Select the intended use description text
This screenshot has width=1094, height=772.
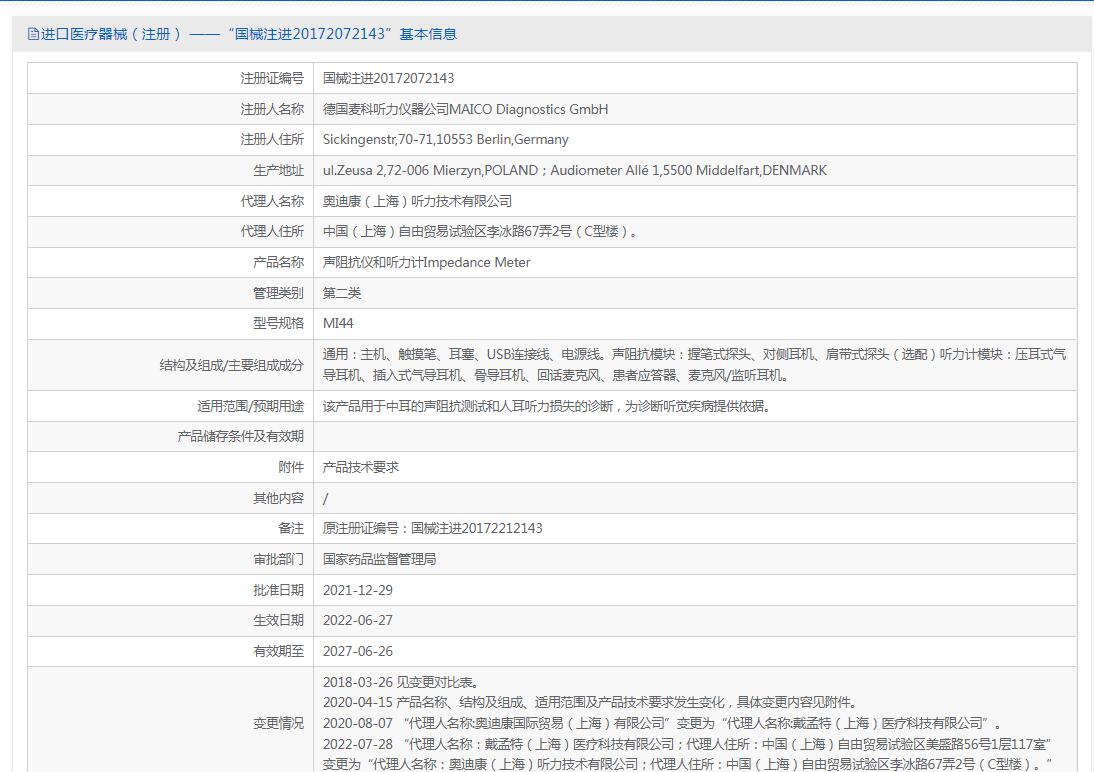pos(546,406)
